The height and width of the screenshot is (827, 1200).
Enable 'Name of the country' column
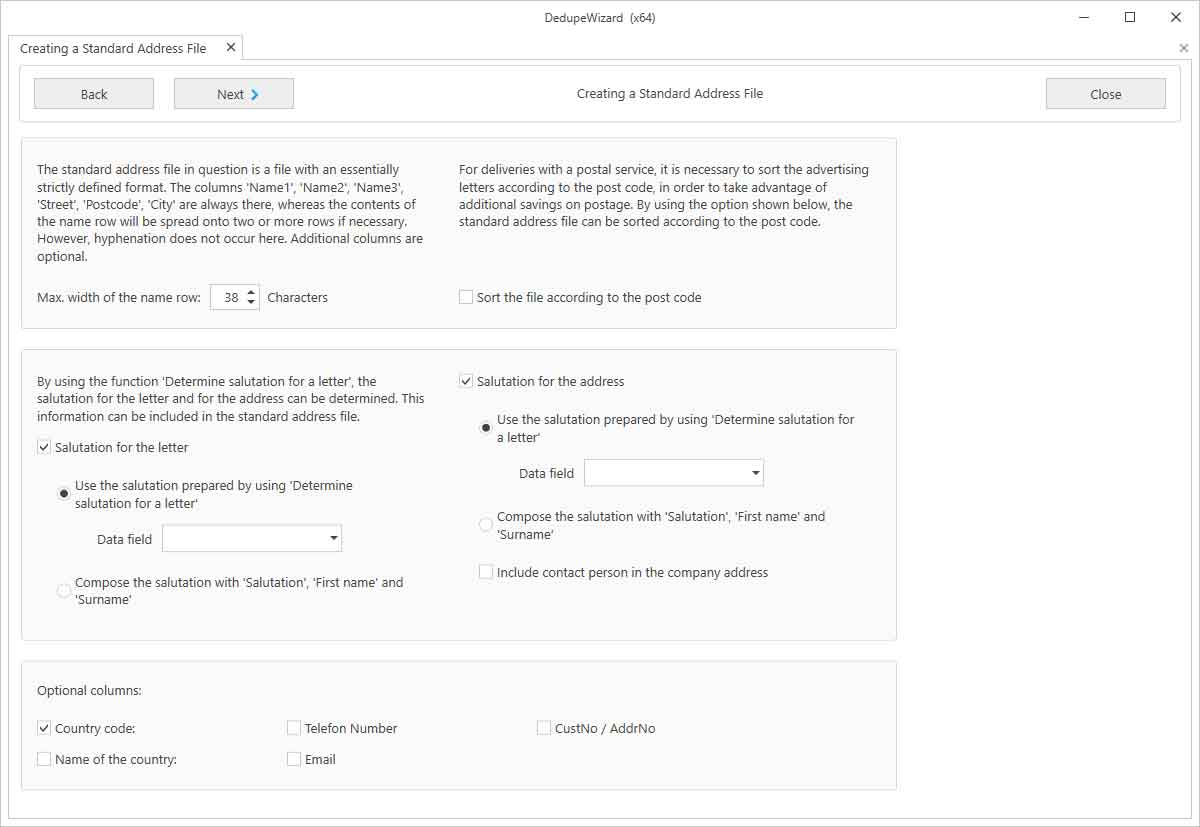tap(44, 759)
